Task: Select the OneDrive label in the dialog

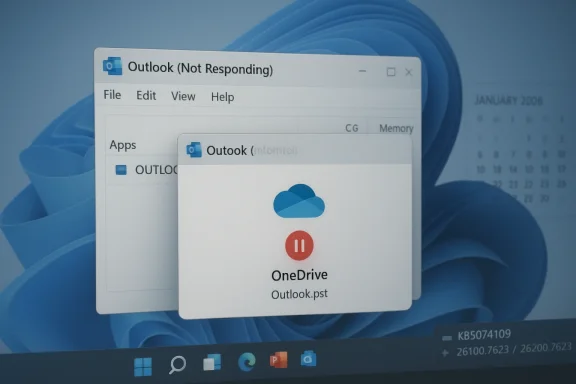Action: click(x=299, y=275)
